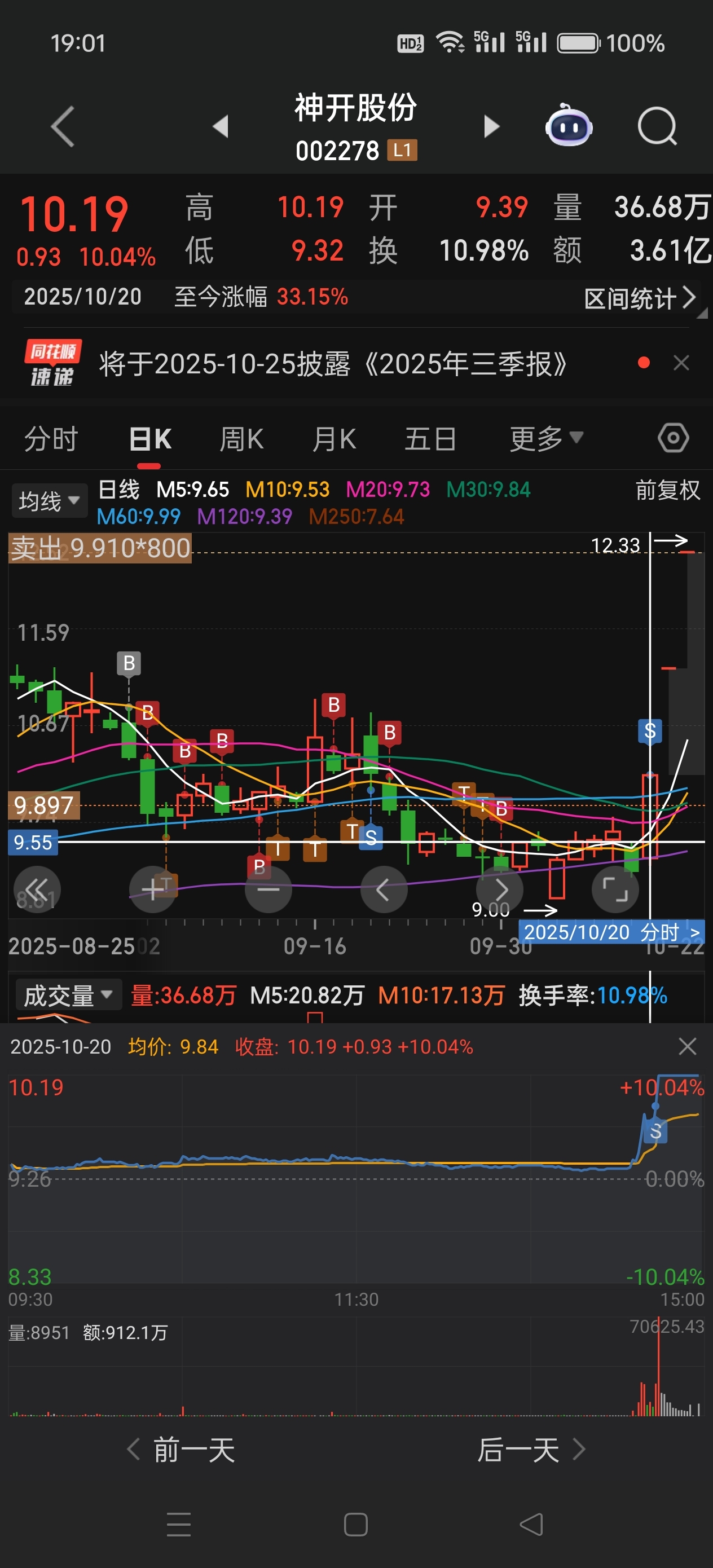Tap the $ marker on K-line chart
Screen dimensions: 713x1568
pos(650,730)
